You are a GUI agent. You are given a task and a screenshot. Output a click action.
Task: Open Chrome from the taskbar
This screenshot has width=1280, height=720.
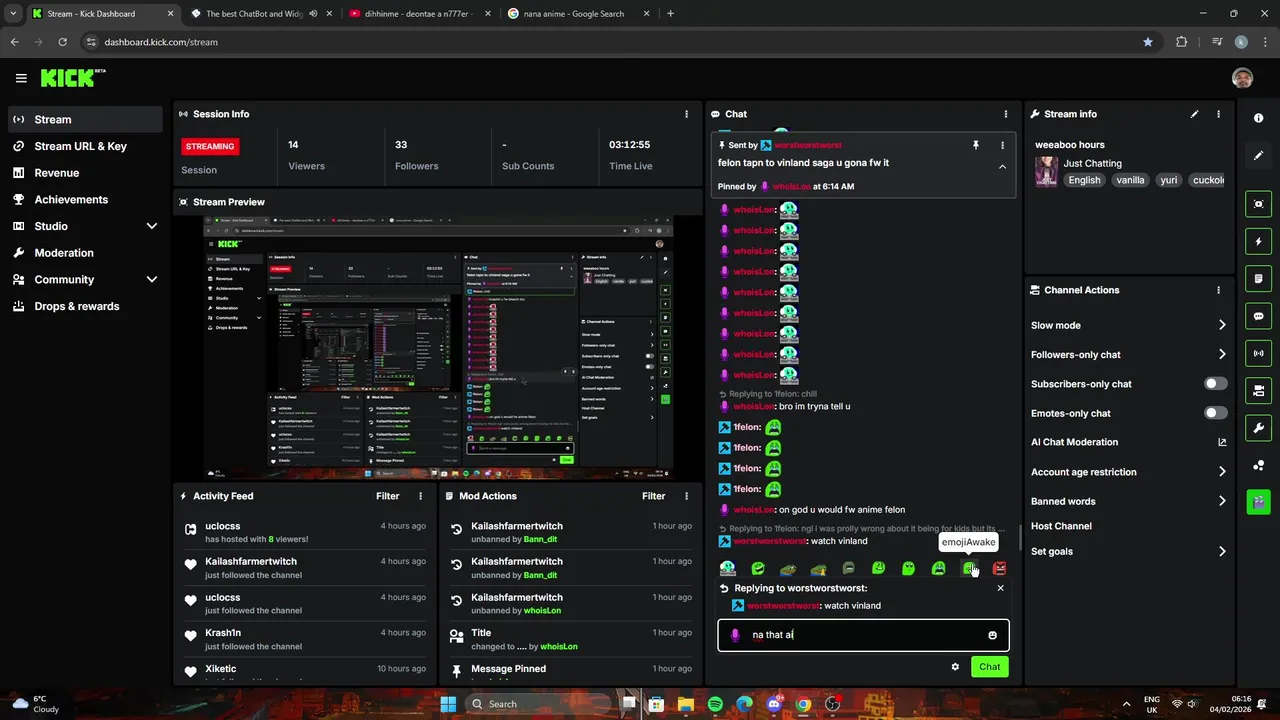803,704
